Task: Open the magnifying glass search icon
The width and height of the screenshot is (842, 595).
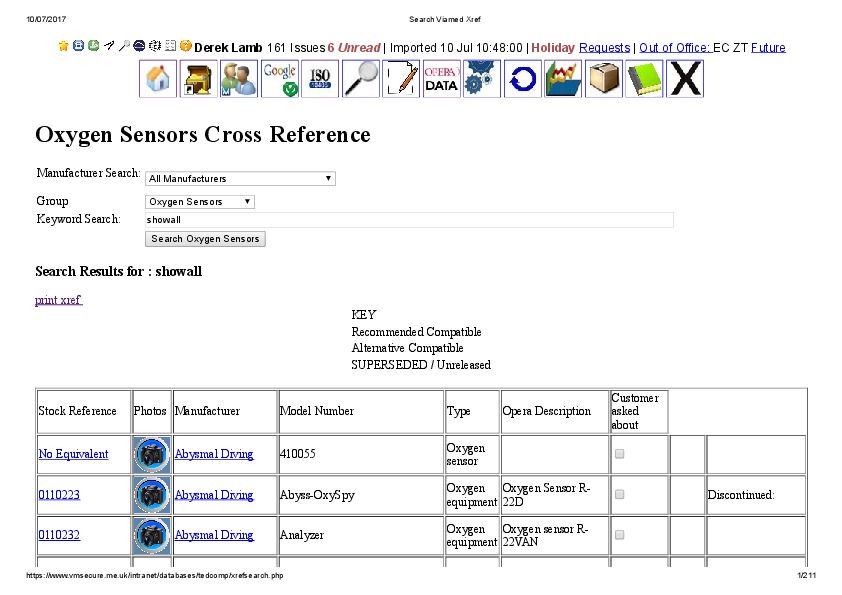Action: tap(361, 79)
